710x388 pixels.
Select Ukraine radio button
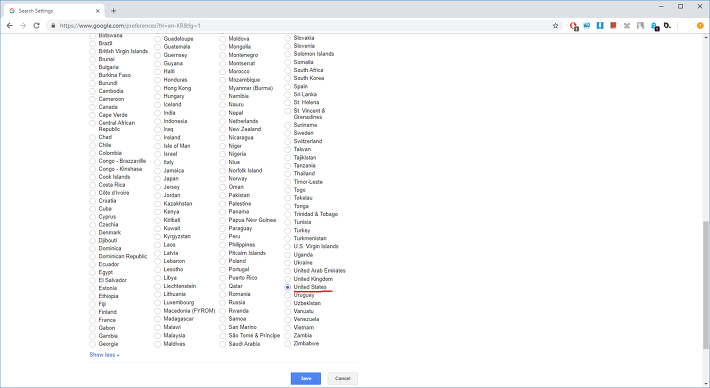(x=288, y=263)
